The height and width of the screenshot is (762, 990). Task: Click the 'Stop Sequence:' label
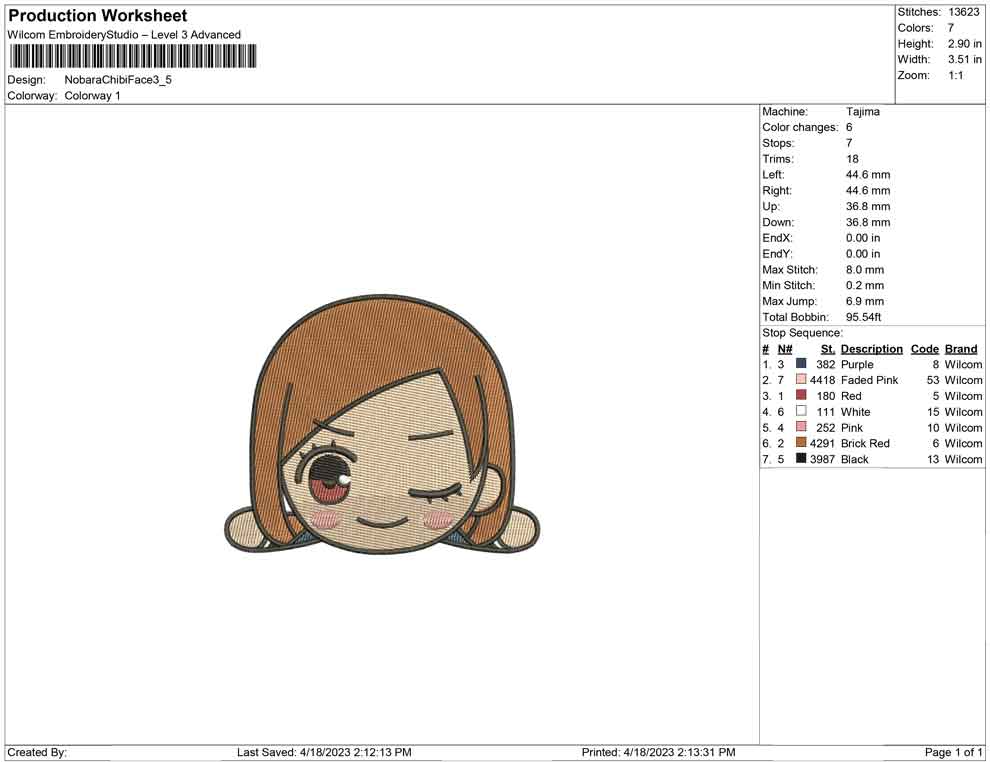802,333
